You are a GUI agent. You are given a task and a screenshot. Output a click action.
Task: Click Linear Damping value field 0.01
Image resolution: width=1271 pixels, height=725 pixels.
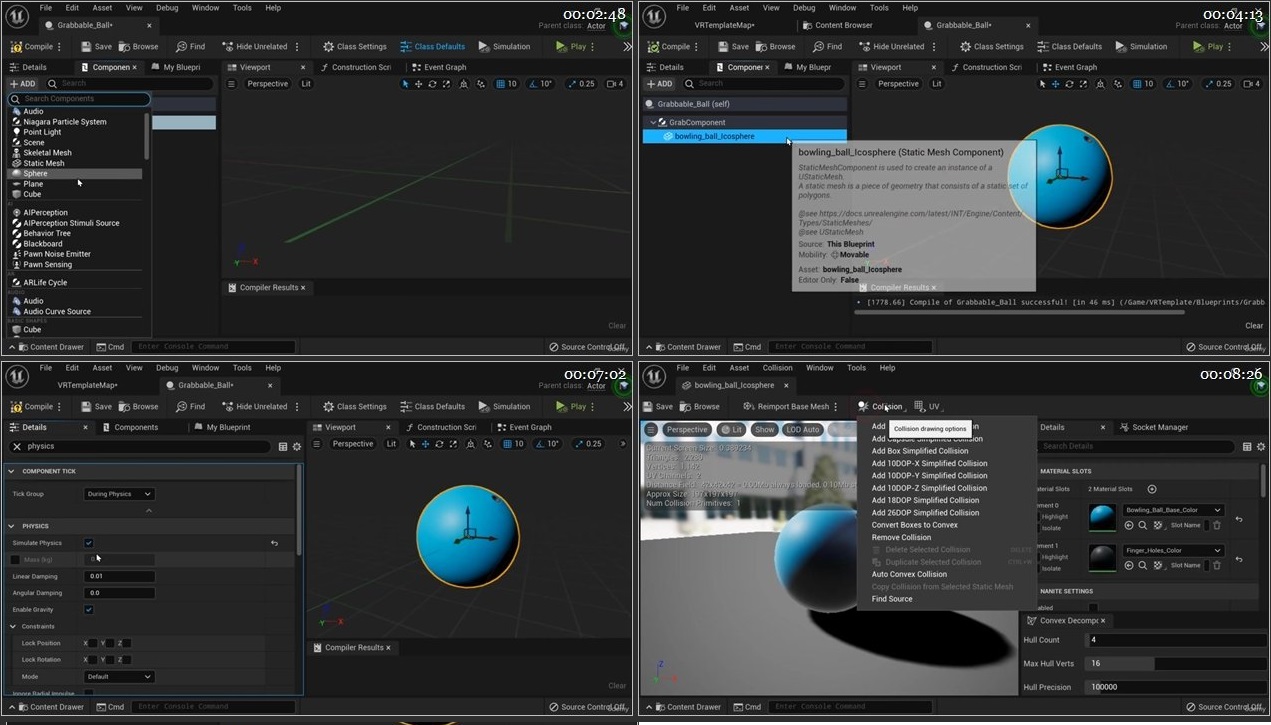click(x=120, y=576)
